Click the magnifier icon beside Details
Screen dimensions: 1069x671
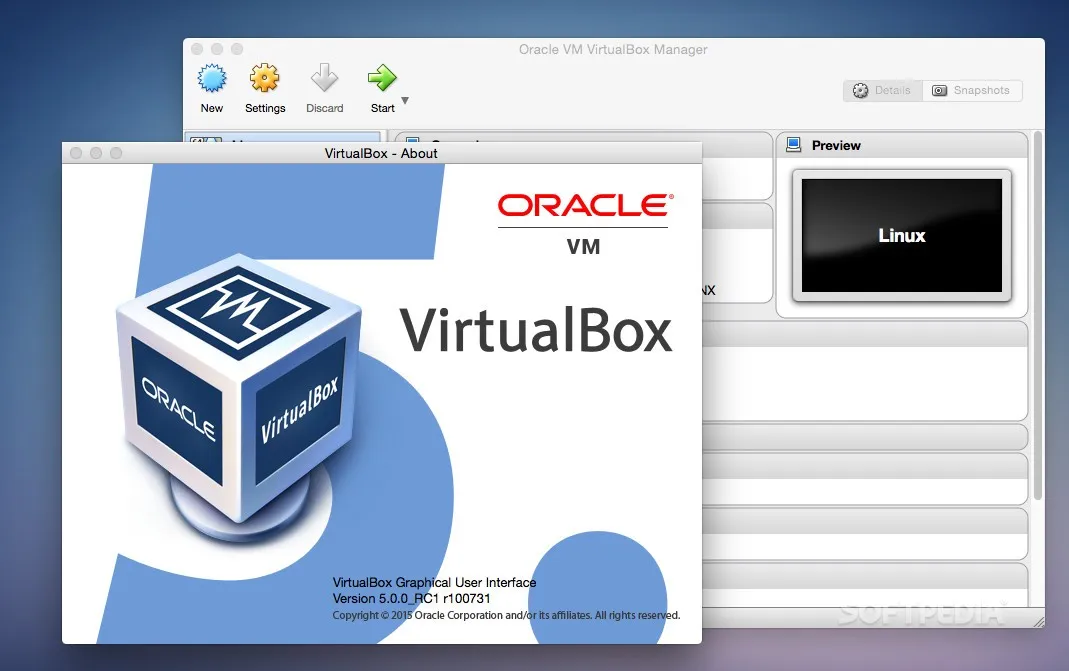tap(859, 90)
